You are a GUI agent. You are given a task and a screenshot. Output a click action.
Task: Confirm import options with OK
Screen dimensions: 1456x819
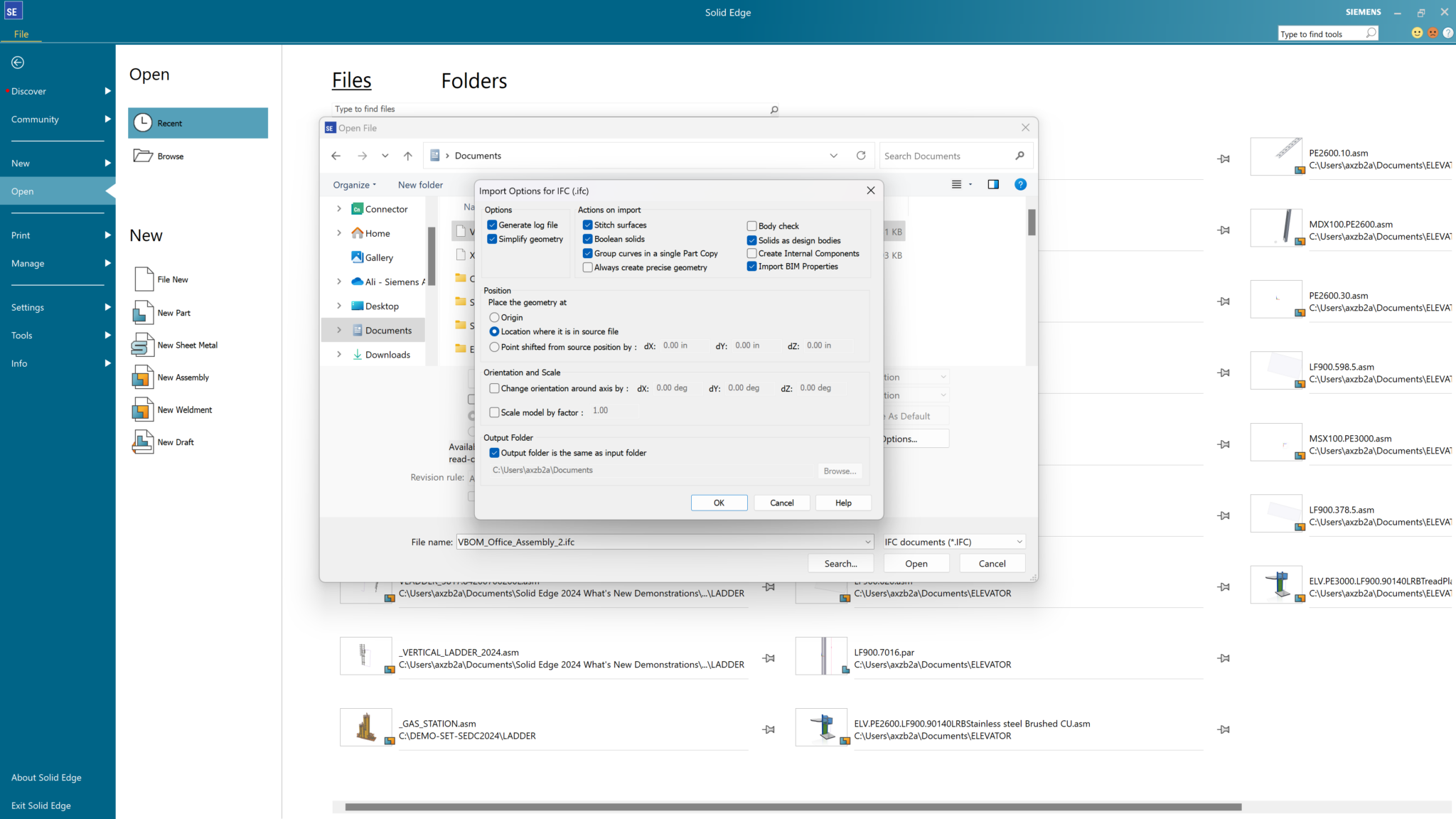[x=719, y=503]
